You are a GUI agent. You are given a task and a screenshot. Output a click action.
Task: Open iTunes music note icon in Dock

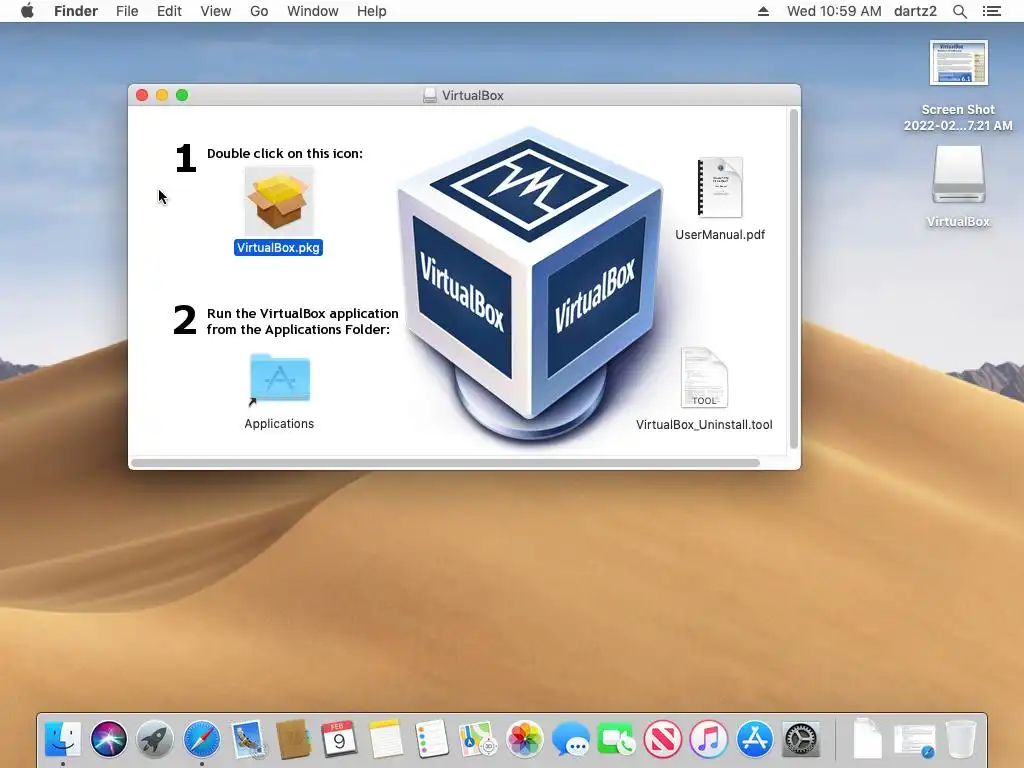(709, 739)
